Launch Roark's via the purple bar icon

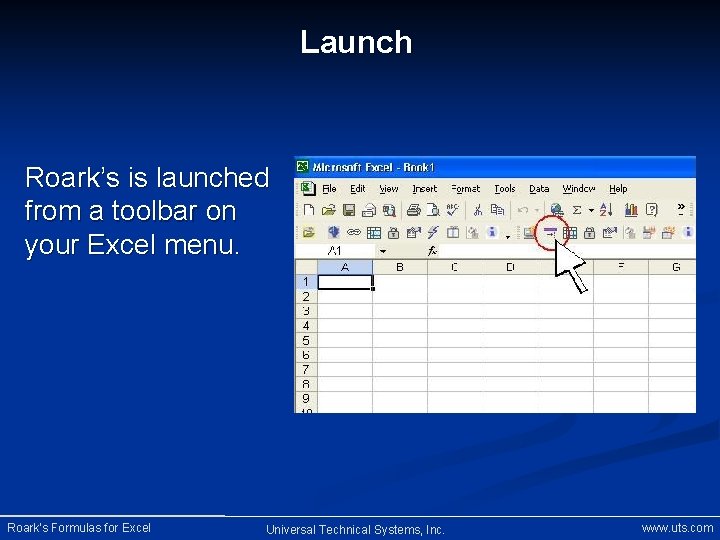[550, 232]
